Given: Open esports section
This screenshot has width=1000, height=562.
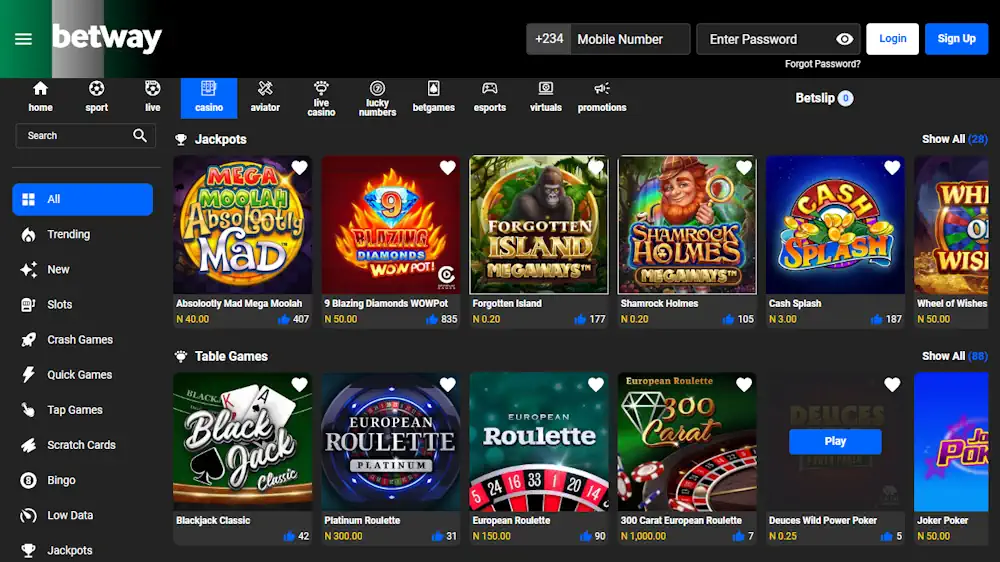Looking at the screenshot, I should (489, 98).
